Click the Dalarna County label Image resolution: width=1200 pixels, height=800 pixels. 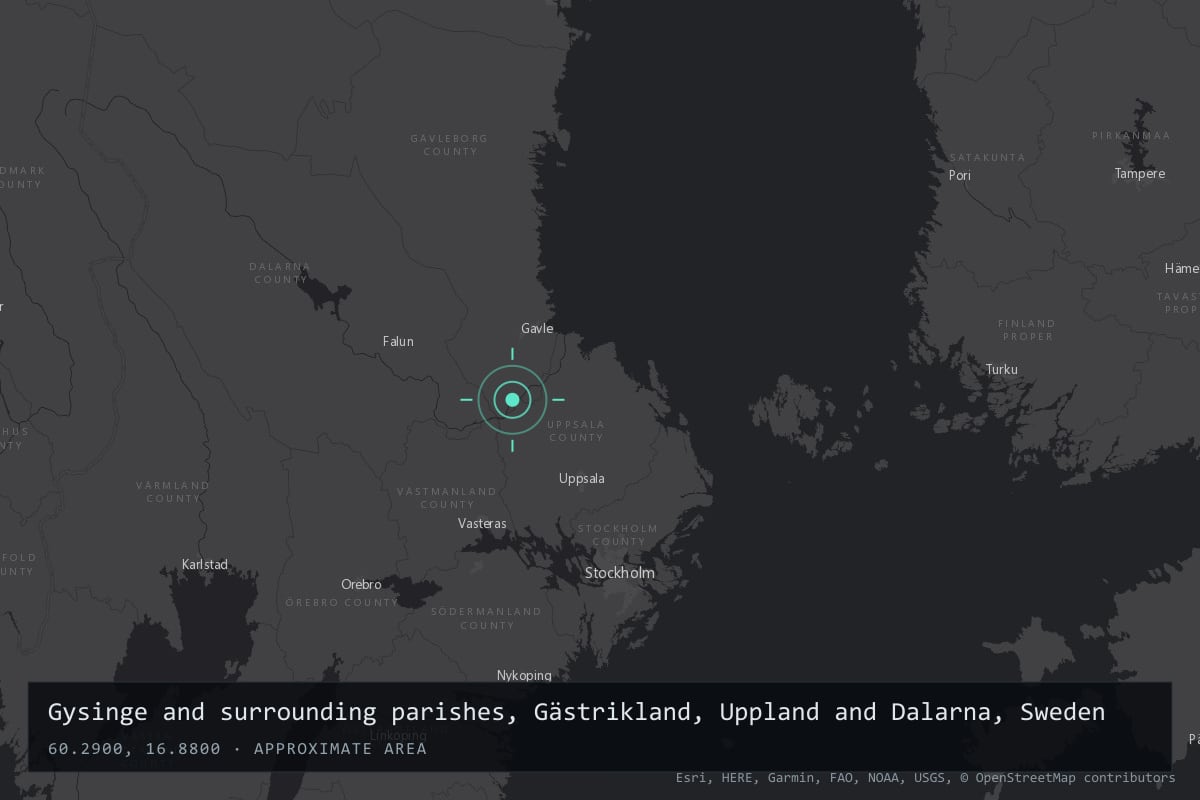(280, 273)
